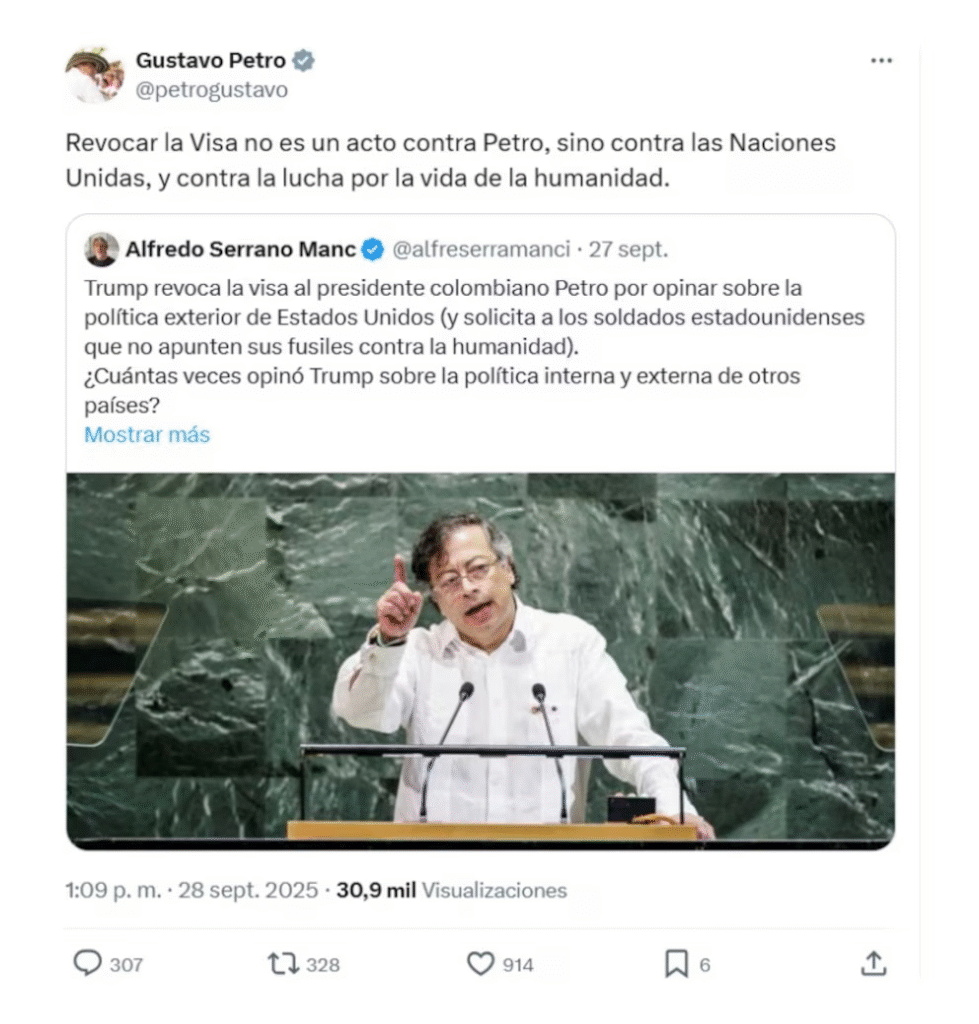Click the 1:09 p. m. 28 sept. 2025 timestamp
The image size is (979, 1024).
pos(191,890)
